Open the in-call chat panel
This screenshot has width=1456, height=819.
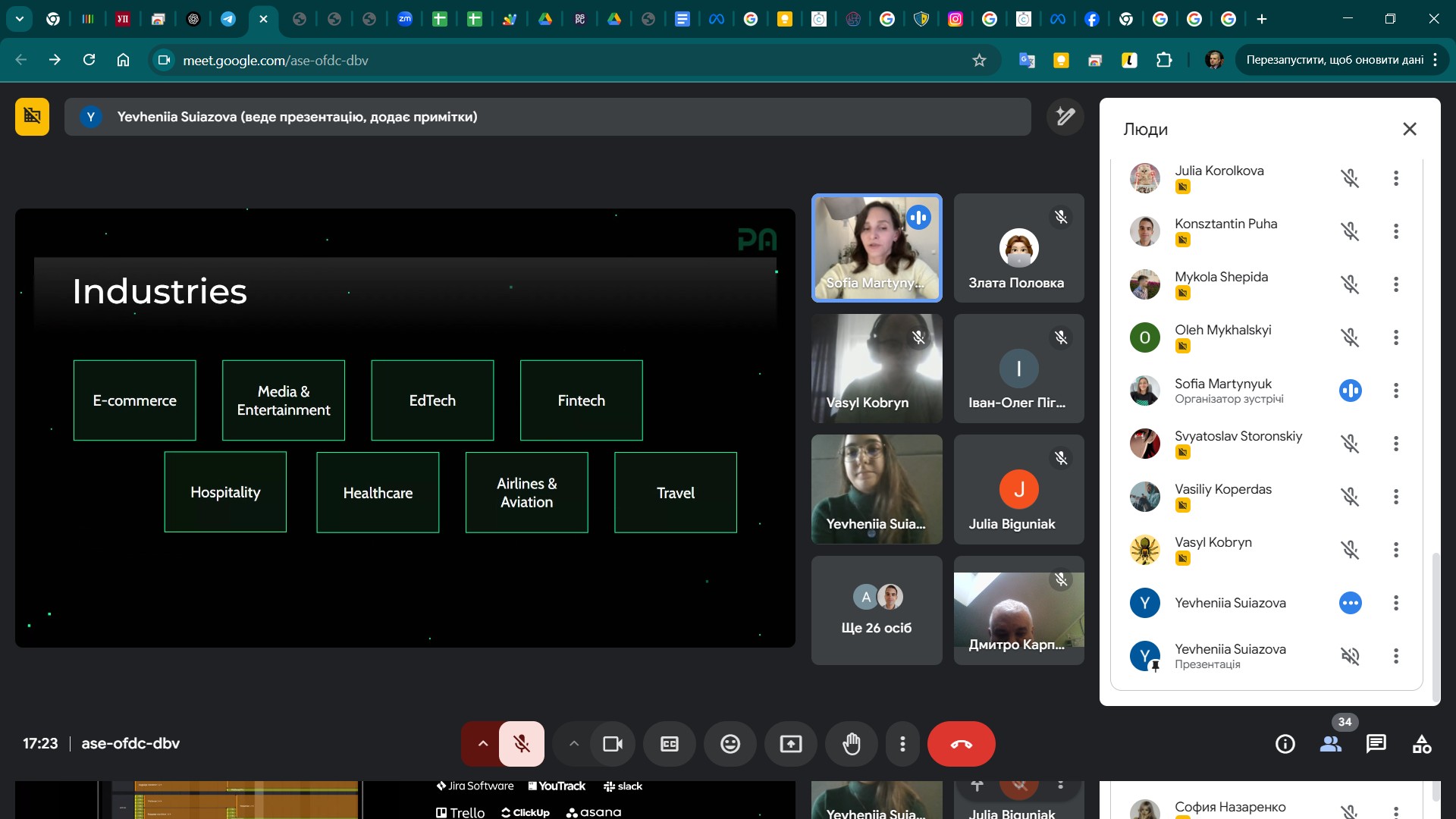point(1376,744)
